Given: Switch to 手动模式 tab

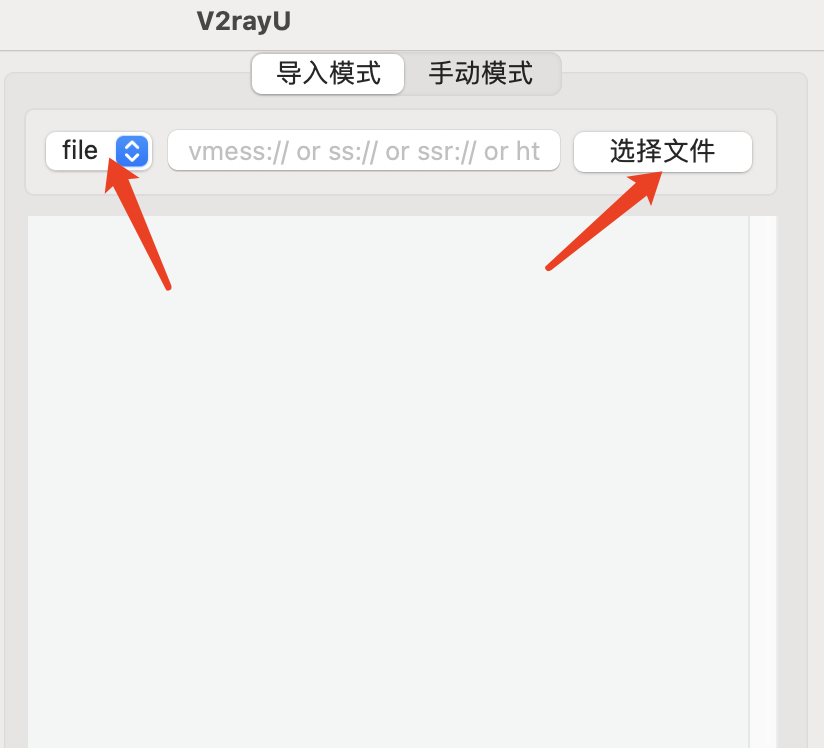Looking at the screenshot, I should pyautogui.click(x=481, y=74).
